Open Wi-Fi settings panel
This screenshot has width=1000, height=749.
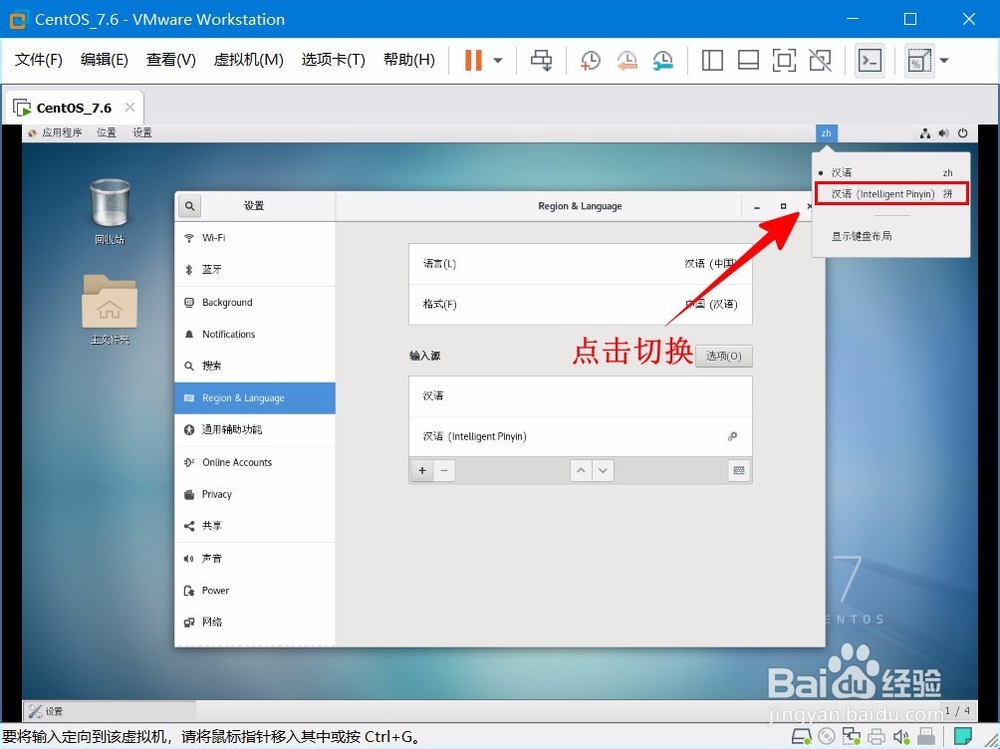(255, 238)
